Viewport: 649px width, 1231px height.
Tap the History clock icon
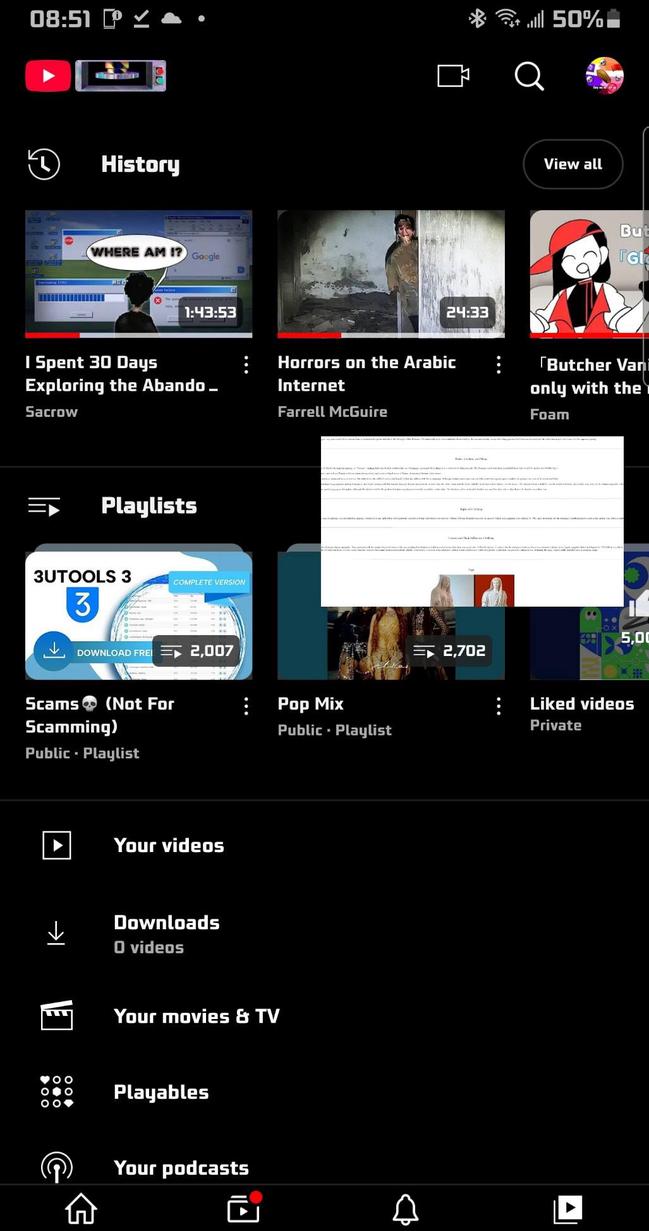click(44, 165)
